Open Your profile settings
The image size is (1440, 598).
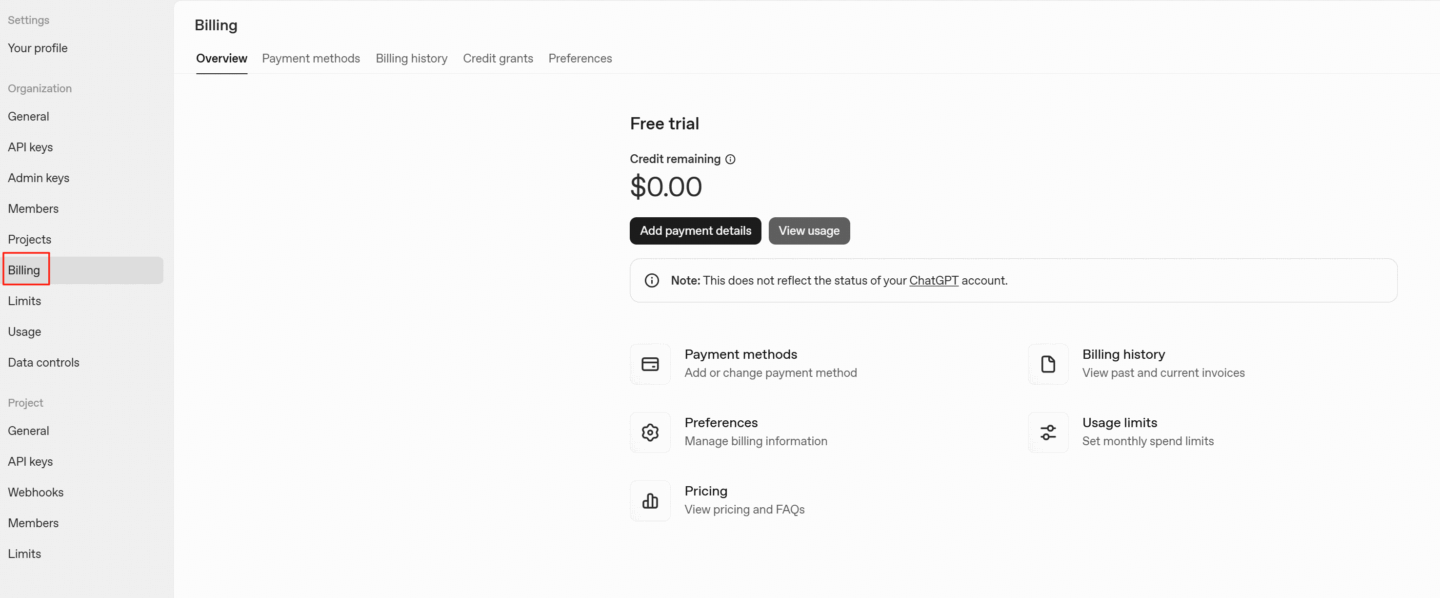(x=37, y=47)
